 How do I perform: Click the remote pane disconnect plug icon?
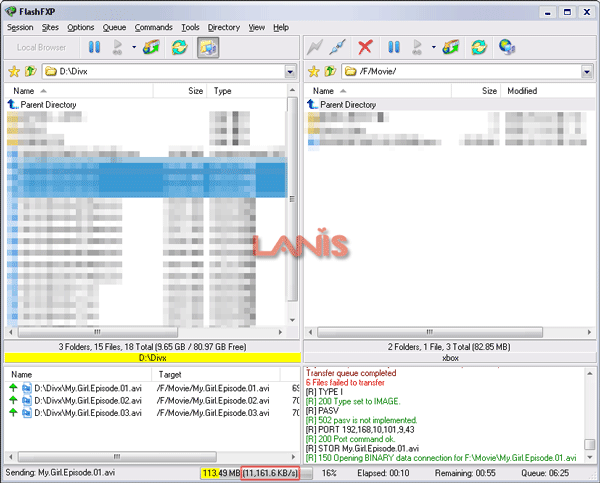[x=338, y=47]
